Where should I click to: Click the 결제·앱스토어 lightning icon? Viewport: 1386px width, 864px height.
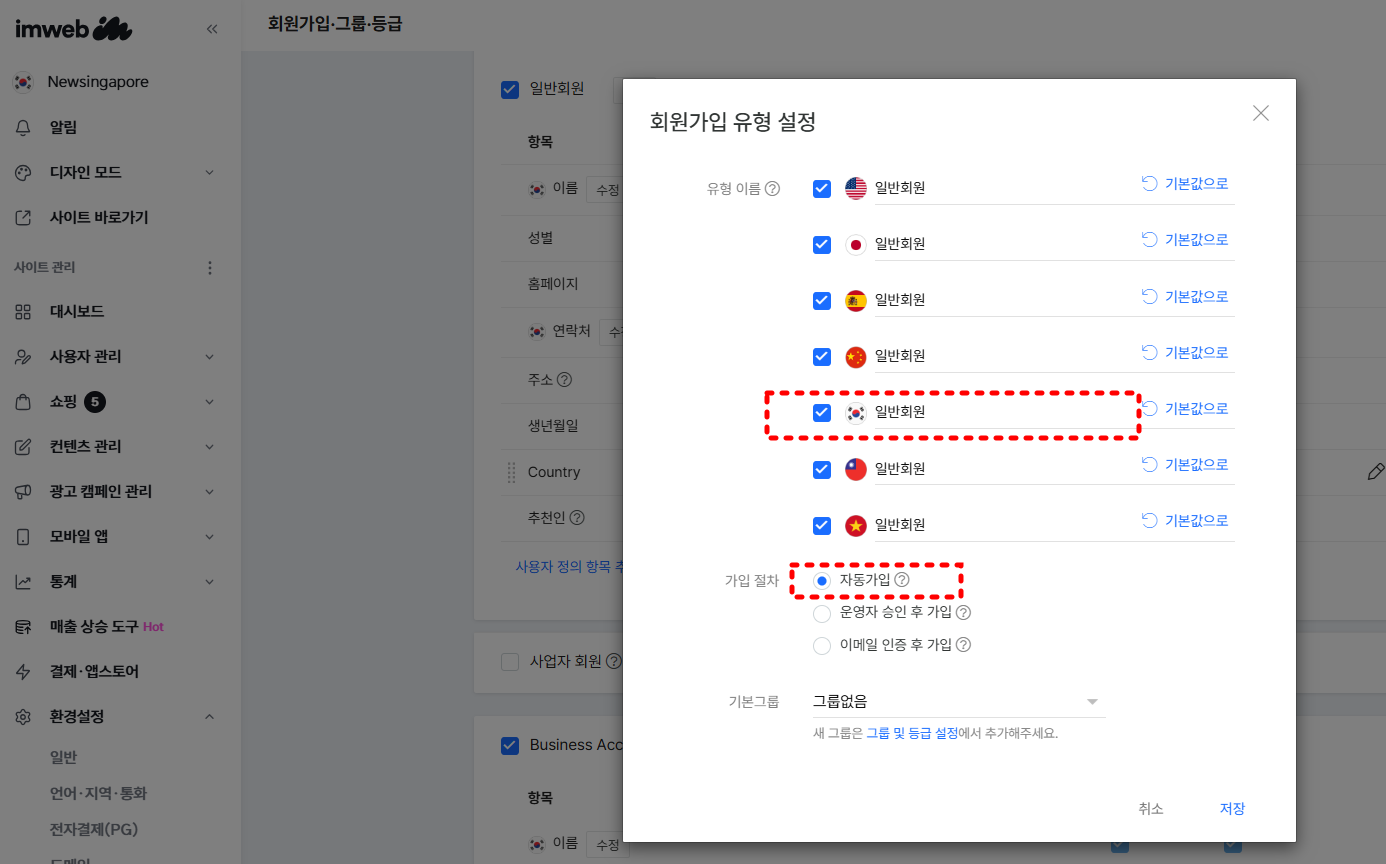(23, 672)
